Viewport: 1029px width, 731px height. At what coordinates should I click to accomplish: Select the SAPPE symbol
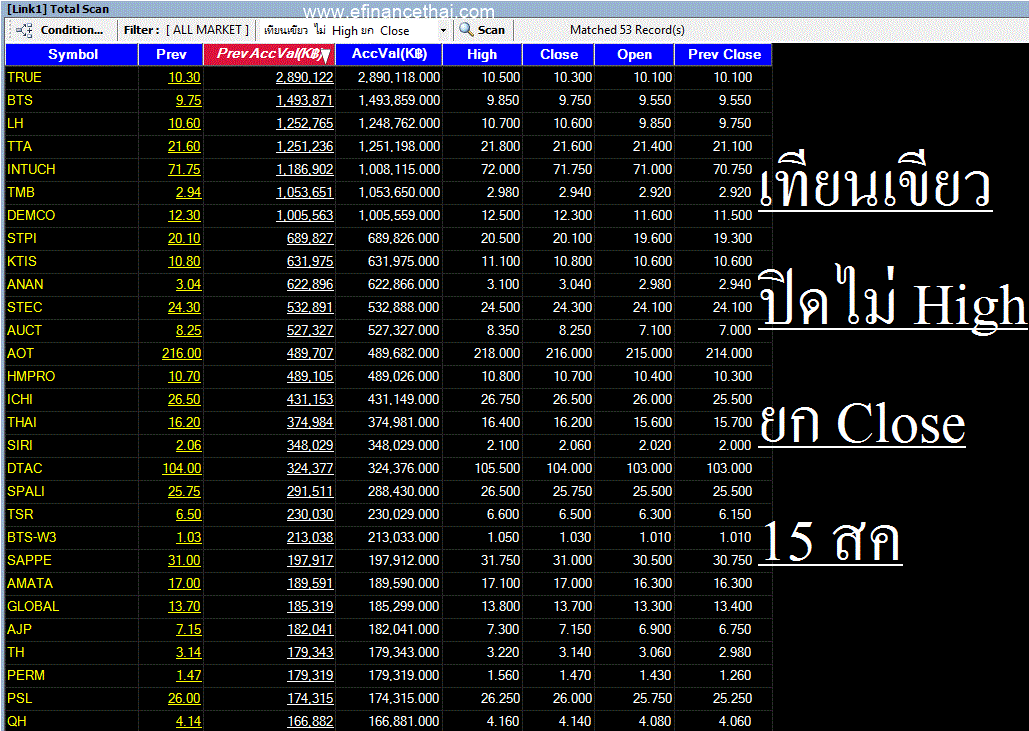coord(29,560)
